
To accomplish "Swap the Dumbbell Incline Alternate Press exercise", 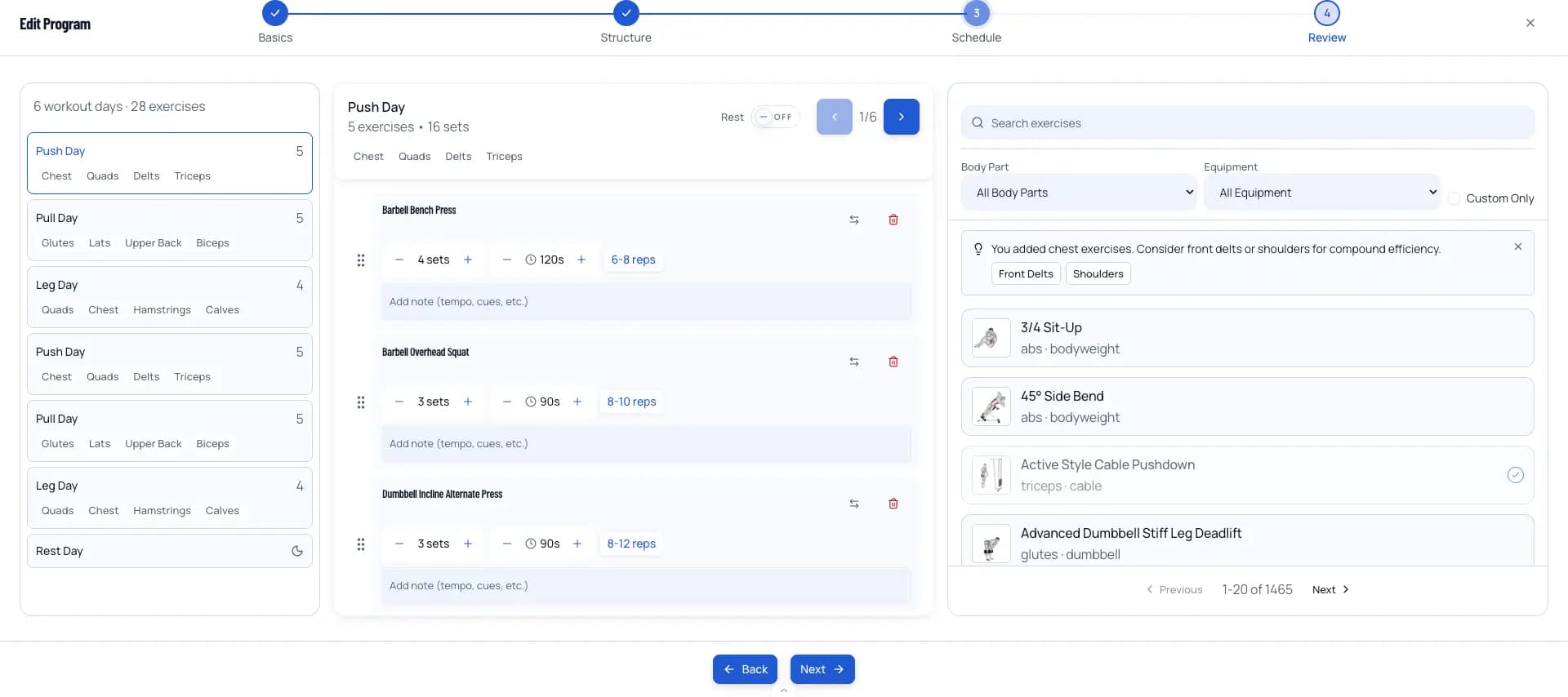I will point(853,504).
